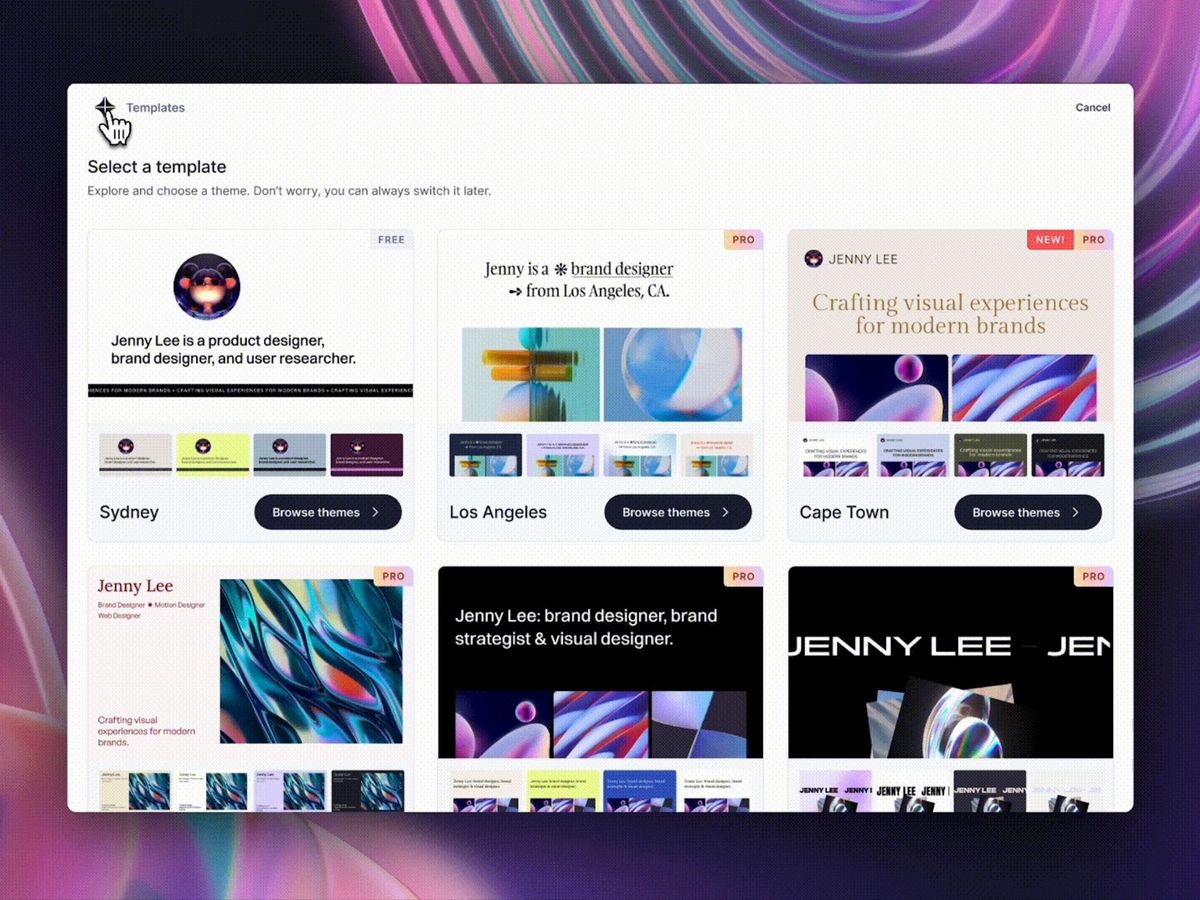Click the FREE badge on the Sydney template
The image size is (1200, 900).
coord(391,240)
